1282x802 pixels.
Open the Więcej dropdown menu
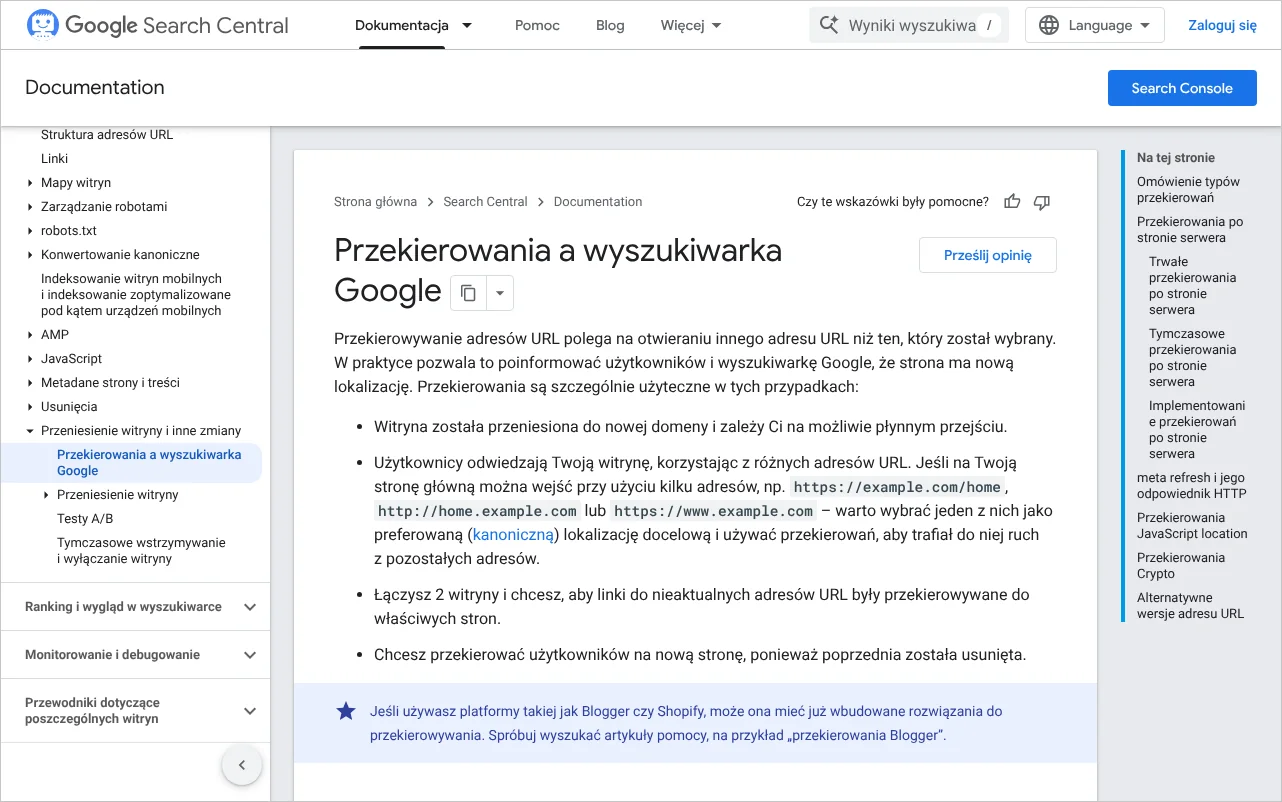690,26
